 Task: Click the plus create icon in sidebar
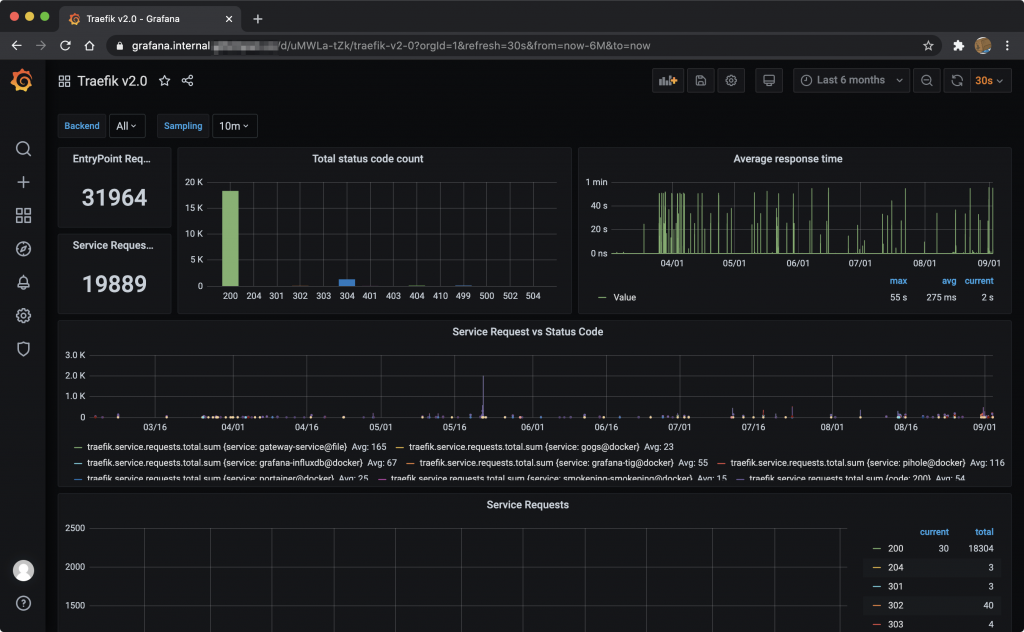[23, 182]
